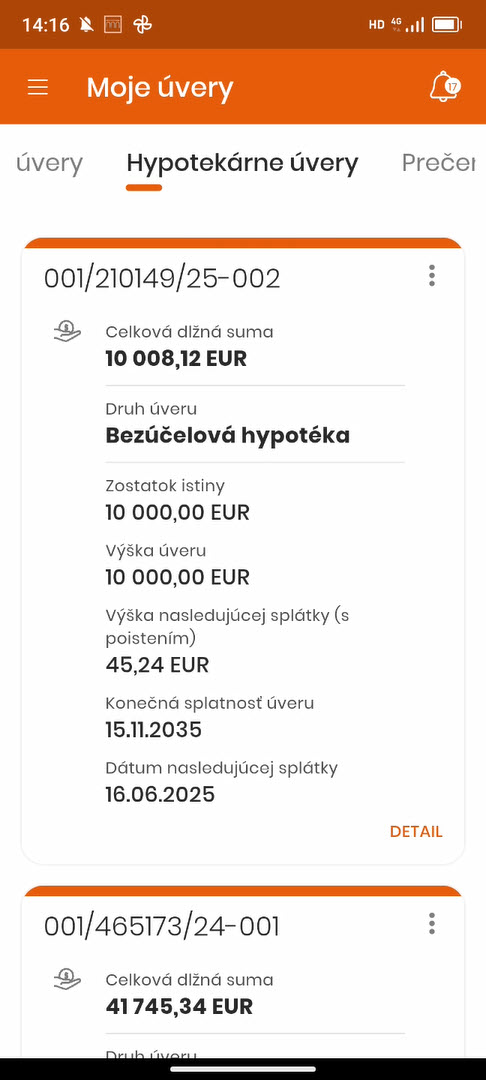This screenshot has height=1080, width=486.
Task: Tap the loan hand-coin icon in second card
Action: coord(67,979)
